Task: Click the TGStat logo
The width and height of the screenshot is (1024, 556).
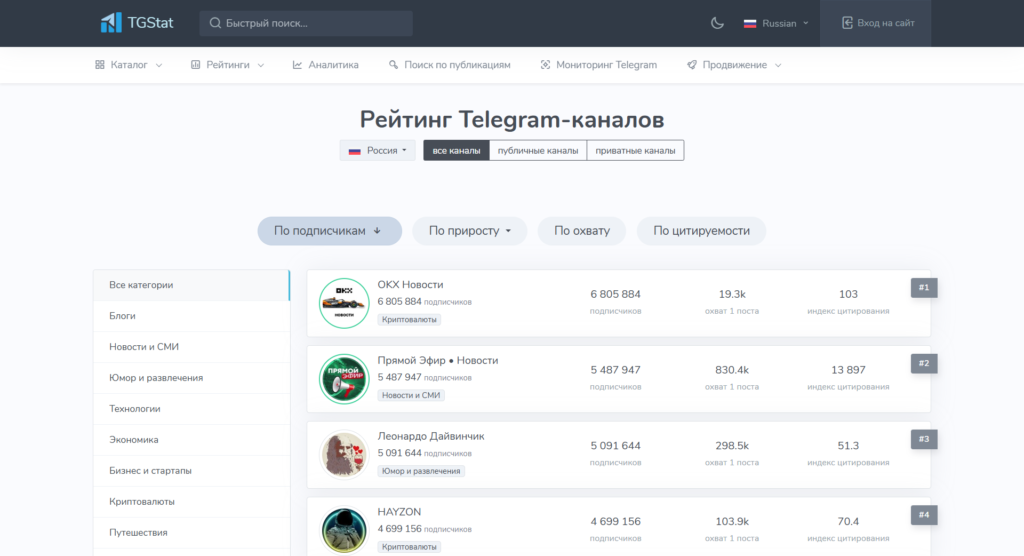Action: (x=136, y=23)
